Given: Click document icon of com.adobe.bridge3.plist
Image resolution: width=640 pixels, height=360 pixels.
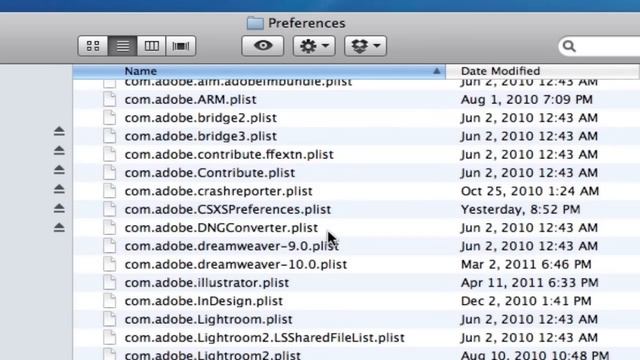Looking at the screenshot, I should click(x=109, y=136).
